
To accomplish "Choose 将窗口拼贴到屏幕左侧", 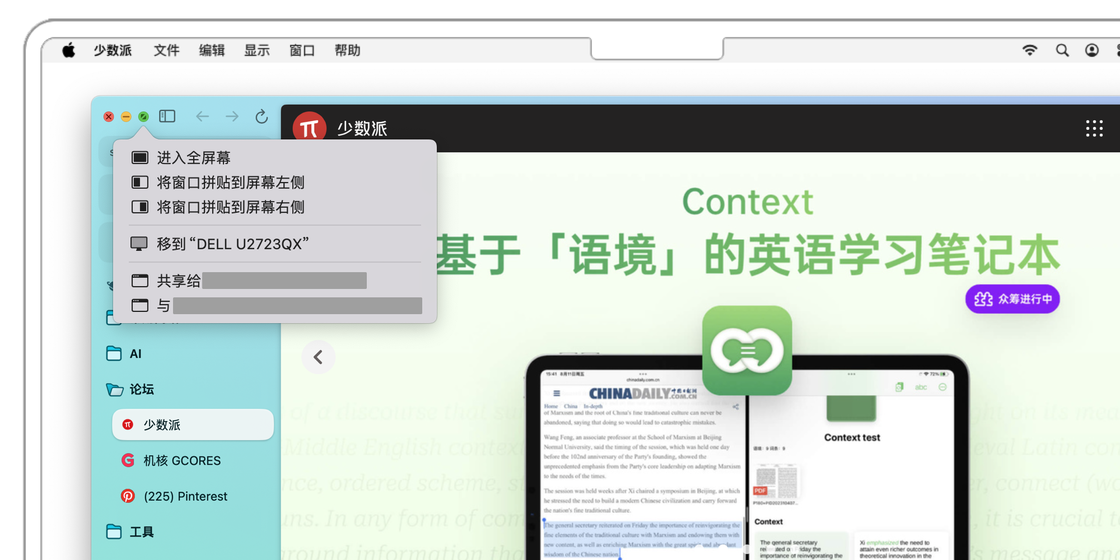I will pyautogui.click(x=275, y=182).
